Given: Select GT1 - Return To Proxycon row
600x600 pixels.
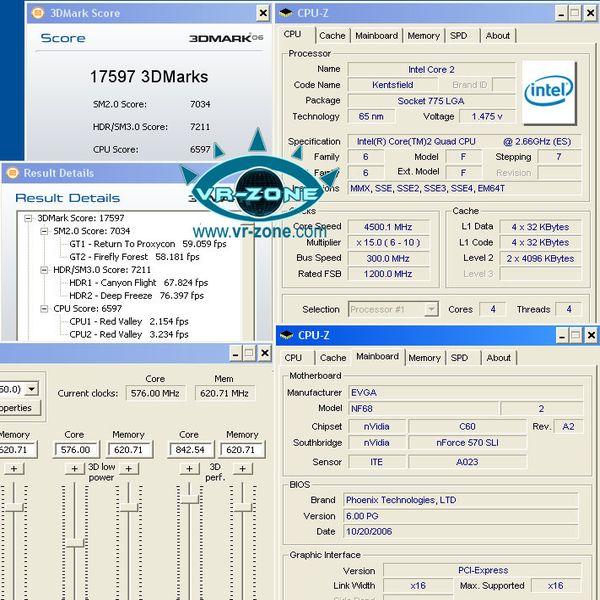Looking at the screenshot, I should (148, 244).
